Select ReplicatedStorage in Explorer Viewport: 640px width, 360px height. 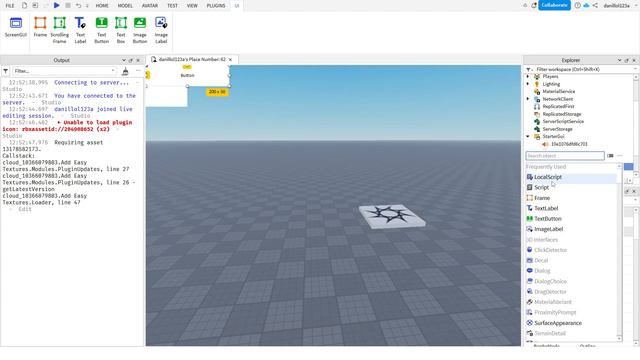(x=561, y=114)
